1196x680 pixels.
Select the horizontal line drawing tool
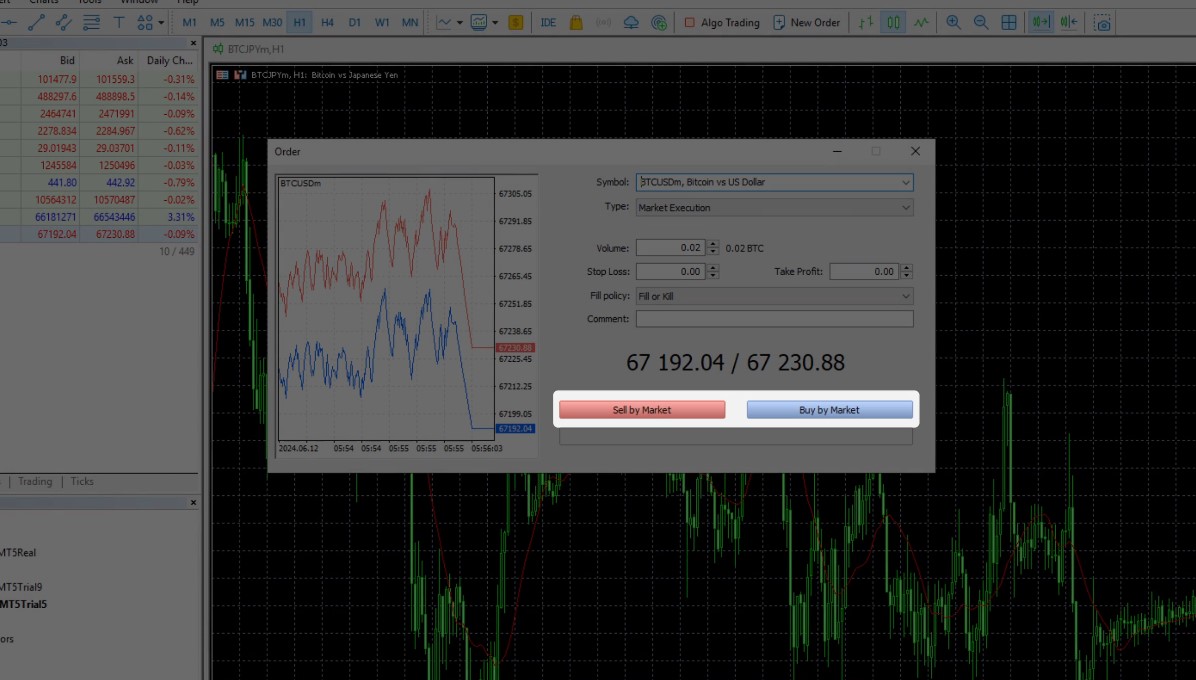pyautogui.click(x=8, y=23)
